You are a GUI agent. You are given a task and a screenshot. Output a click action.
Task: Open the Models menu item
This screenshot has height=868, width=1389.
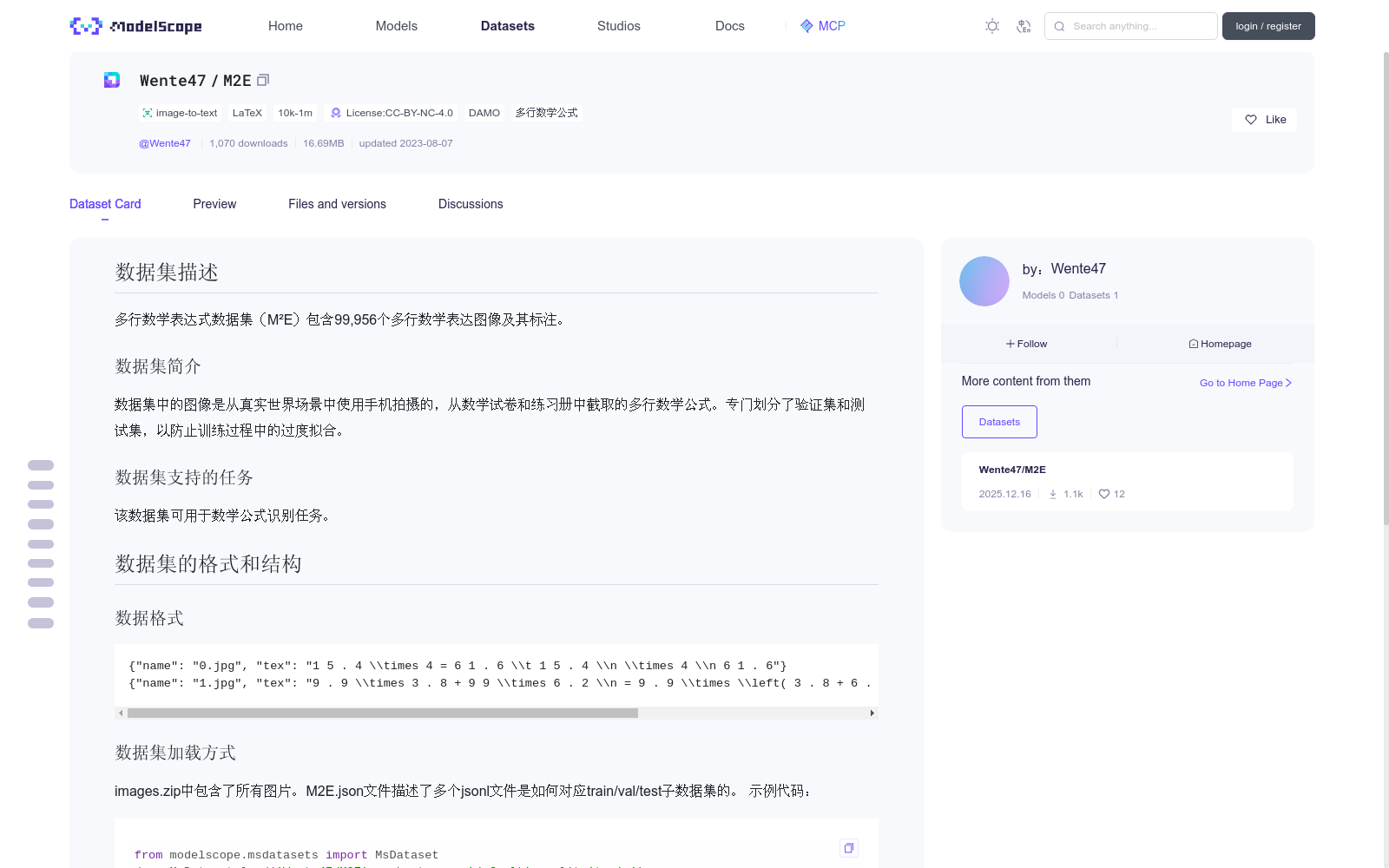click(397, 26)
